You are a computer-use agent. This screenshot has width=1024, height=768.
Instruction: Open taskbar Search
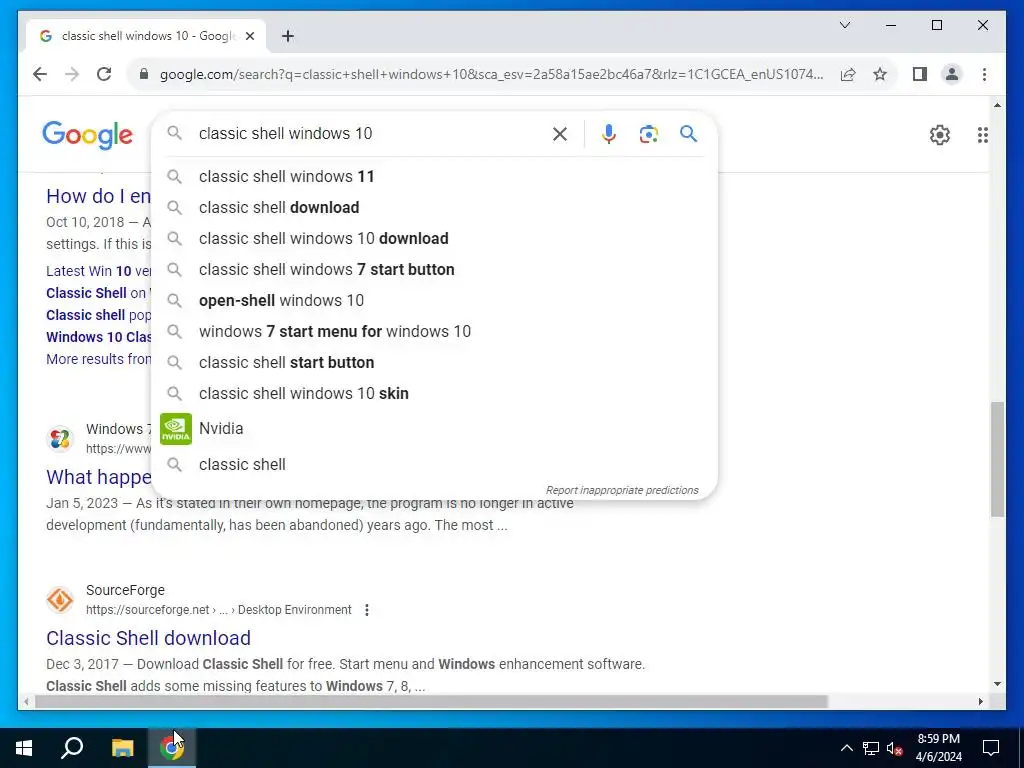pos(72,748)
